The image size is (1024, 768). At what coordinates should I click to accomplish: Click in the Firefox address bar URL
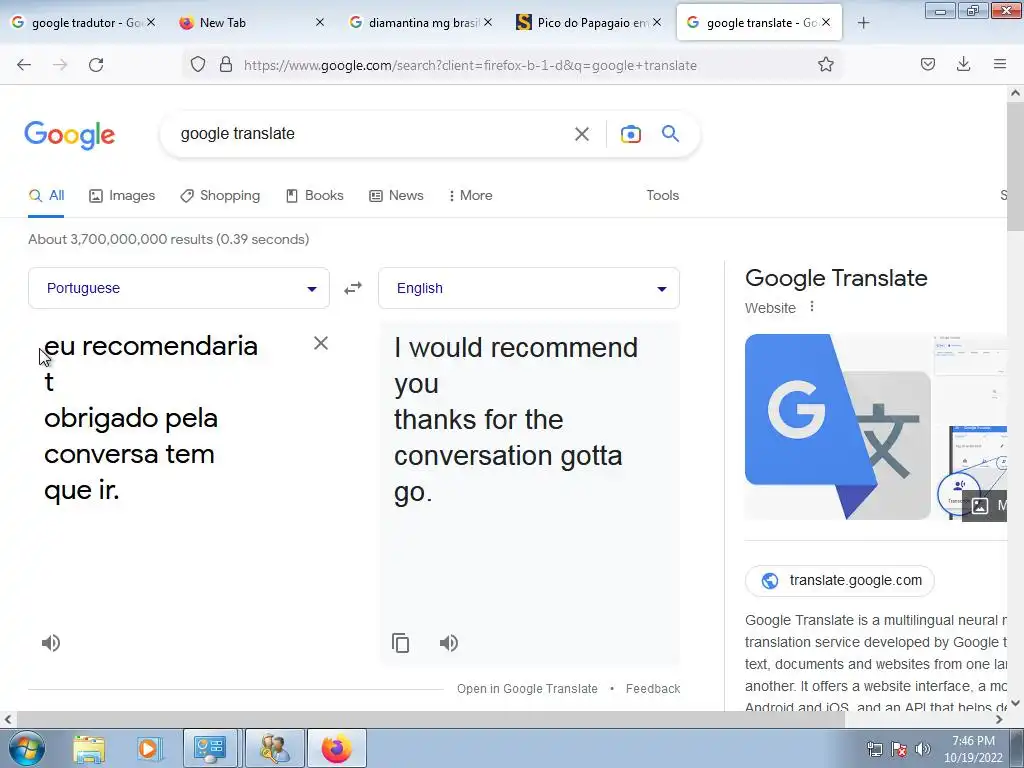click(470, 65)
